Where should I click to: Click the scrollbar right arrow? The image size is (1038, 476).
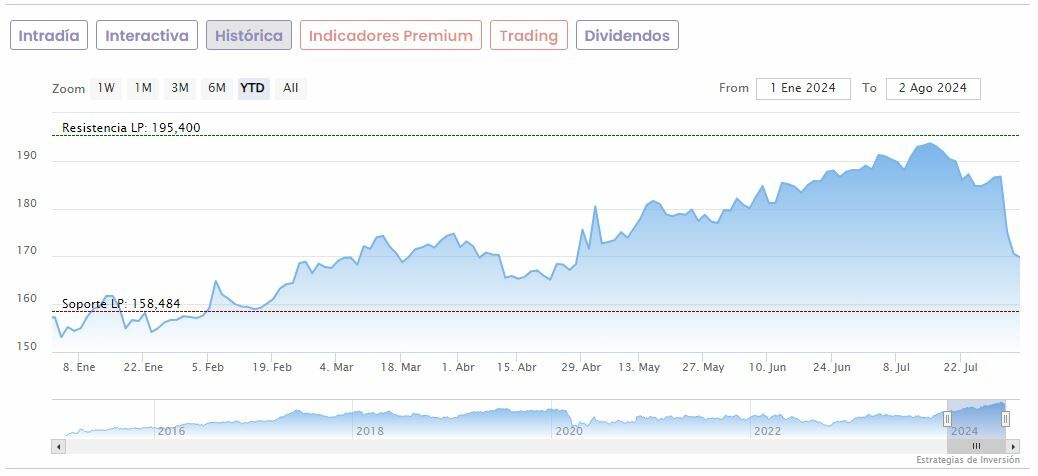point(1013,446)
